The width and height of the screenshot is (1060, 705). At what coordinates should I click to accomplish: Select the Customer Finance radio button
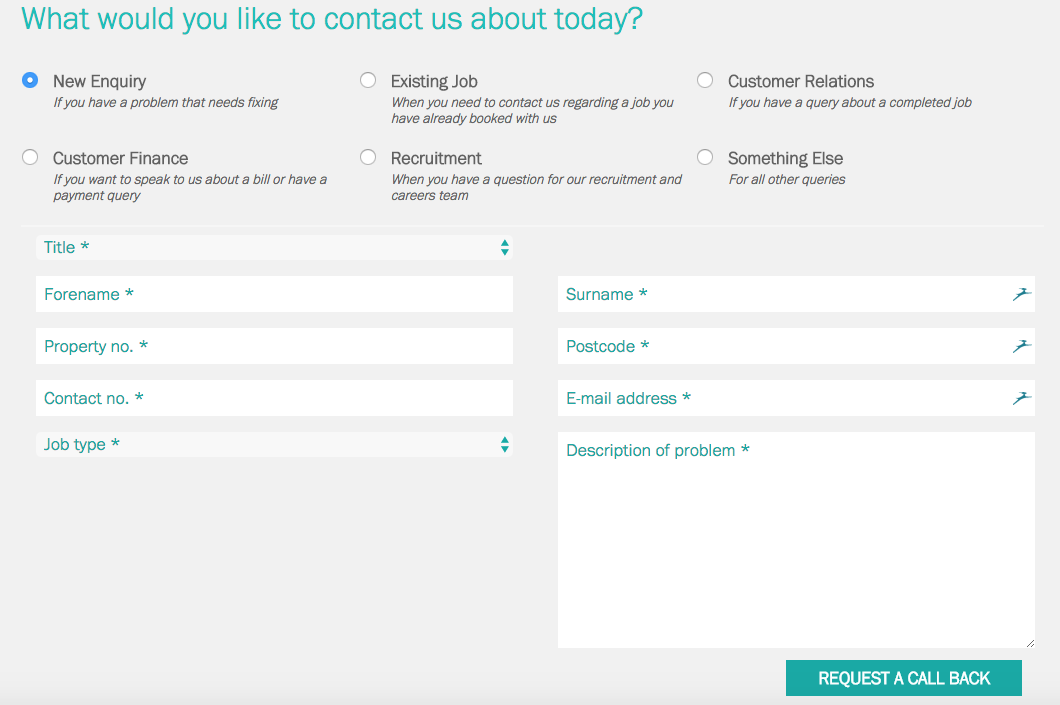click(x=30, y=157)
